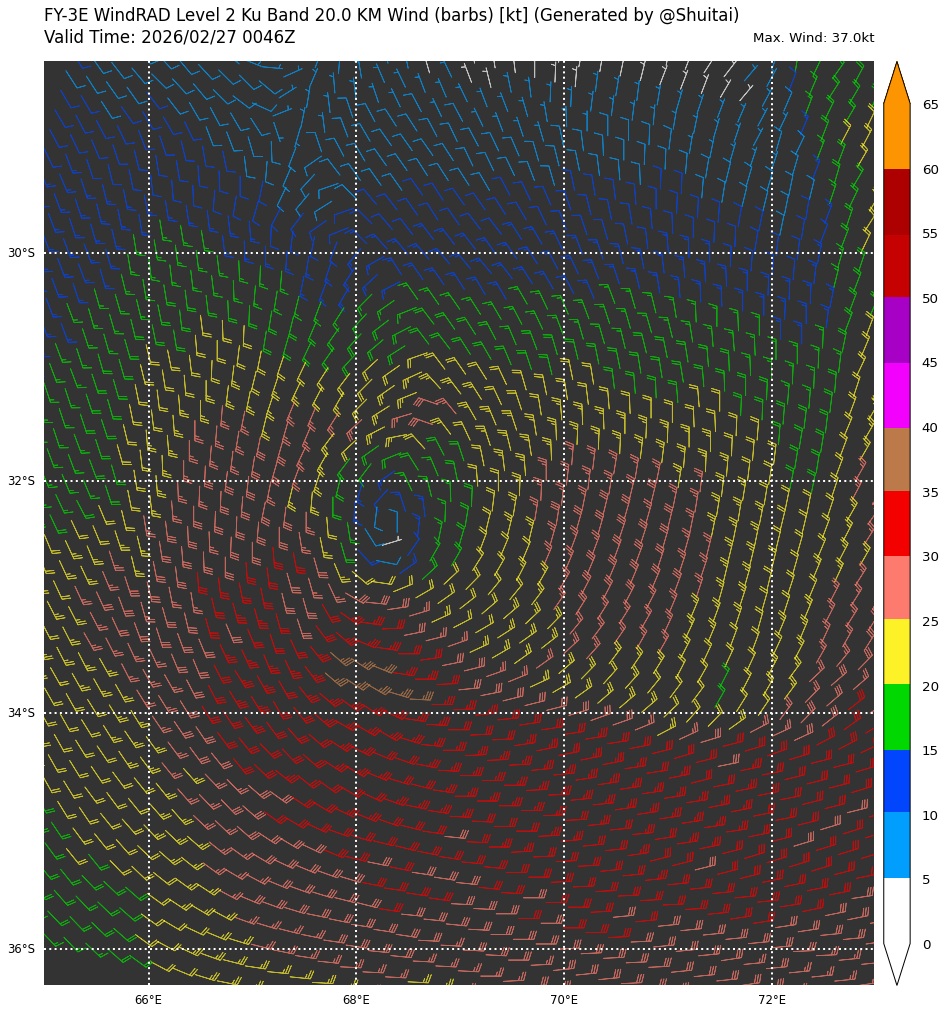Select the 36°S latitude axis label
Screen dimensions: 946x1014
(x=21, y=949)
